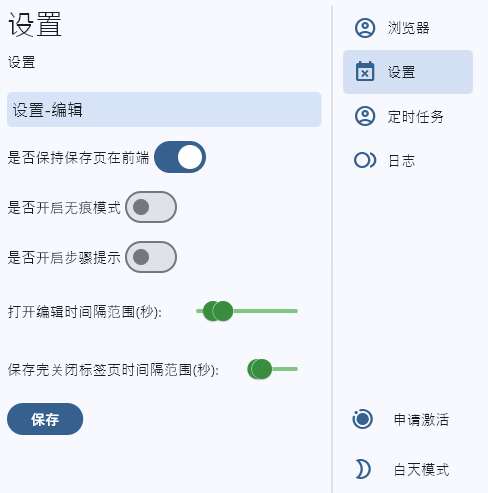Image resolution: width=488 pixels, height=493 pixels.
Task: Click the 申请激活 link text
Action: [x=421, y=419]
